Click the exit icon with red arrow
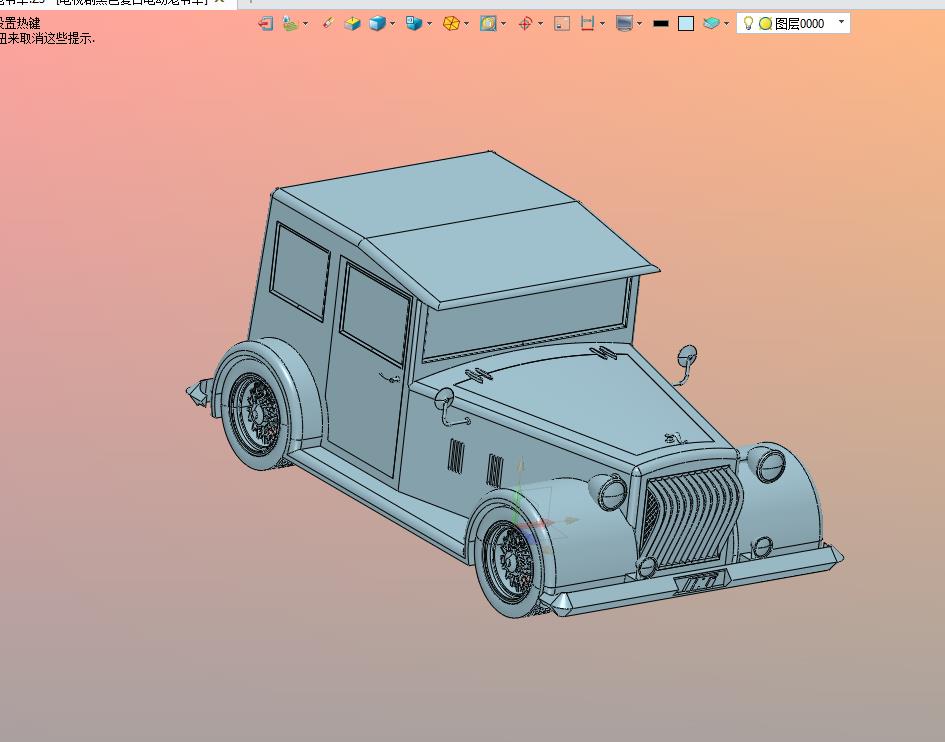Viewport: 945px width, 742px height. [x=265, y=24]
